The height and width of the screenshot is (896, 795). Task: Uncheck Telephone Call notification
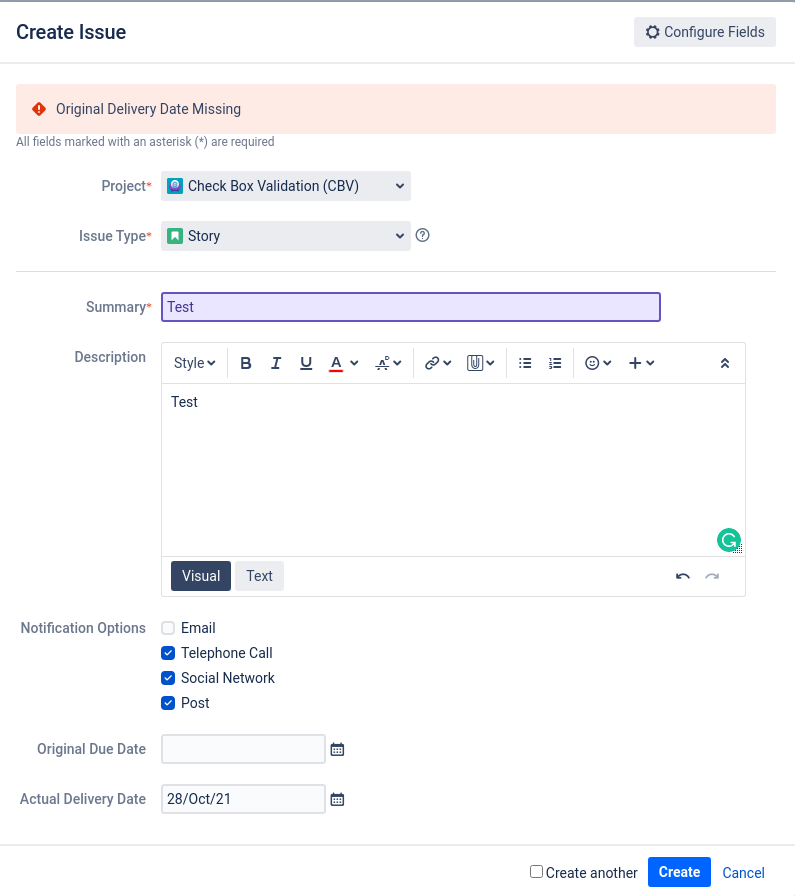tap(168, 653)
